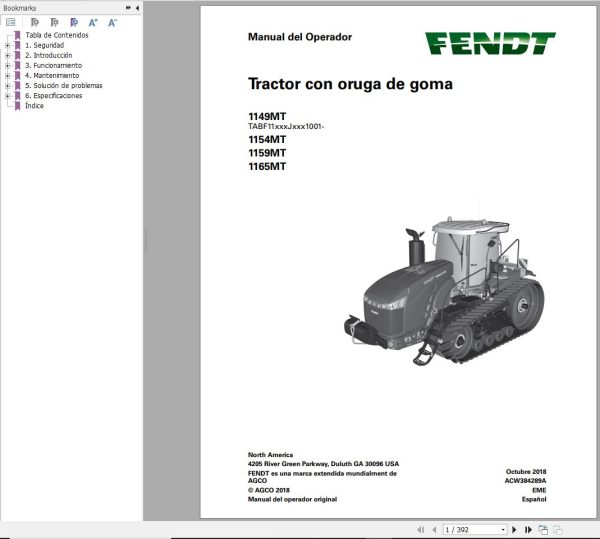600x539 pixels.
Task: Open the 3. Funcionamiento bookmark
Action: coord(54,65)
